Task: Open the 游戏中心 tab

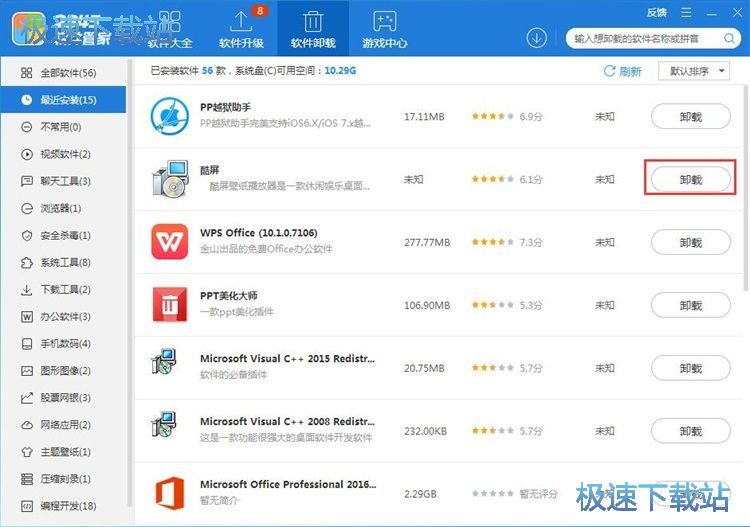Action: click(385, 29)
